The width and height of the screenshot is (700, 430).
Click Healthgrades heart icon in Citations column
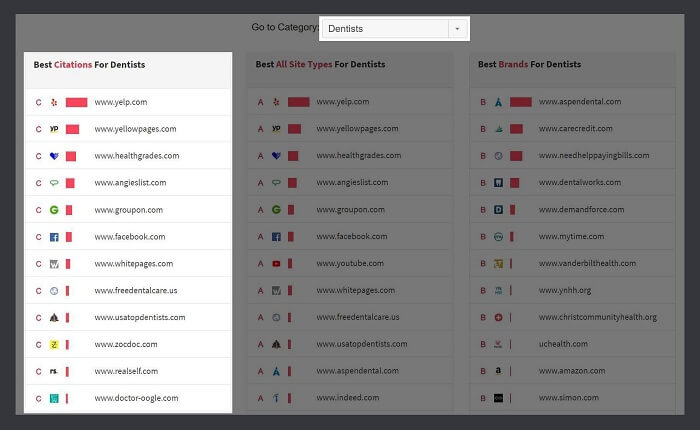coord(54,156)
